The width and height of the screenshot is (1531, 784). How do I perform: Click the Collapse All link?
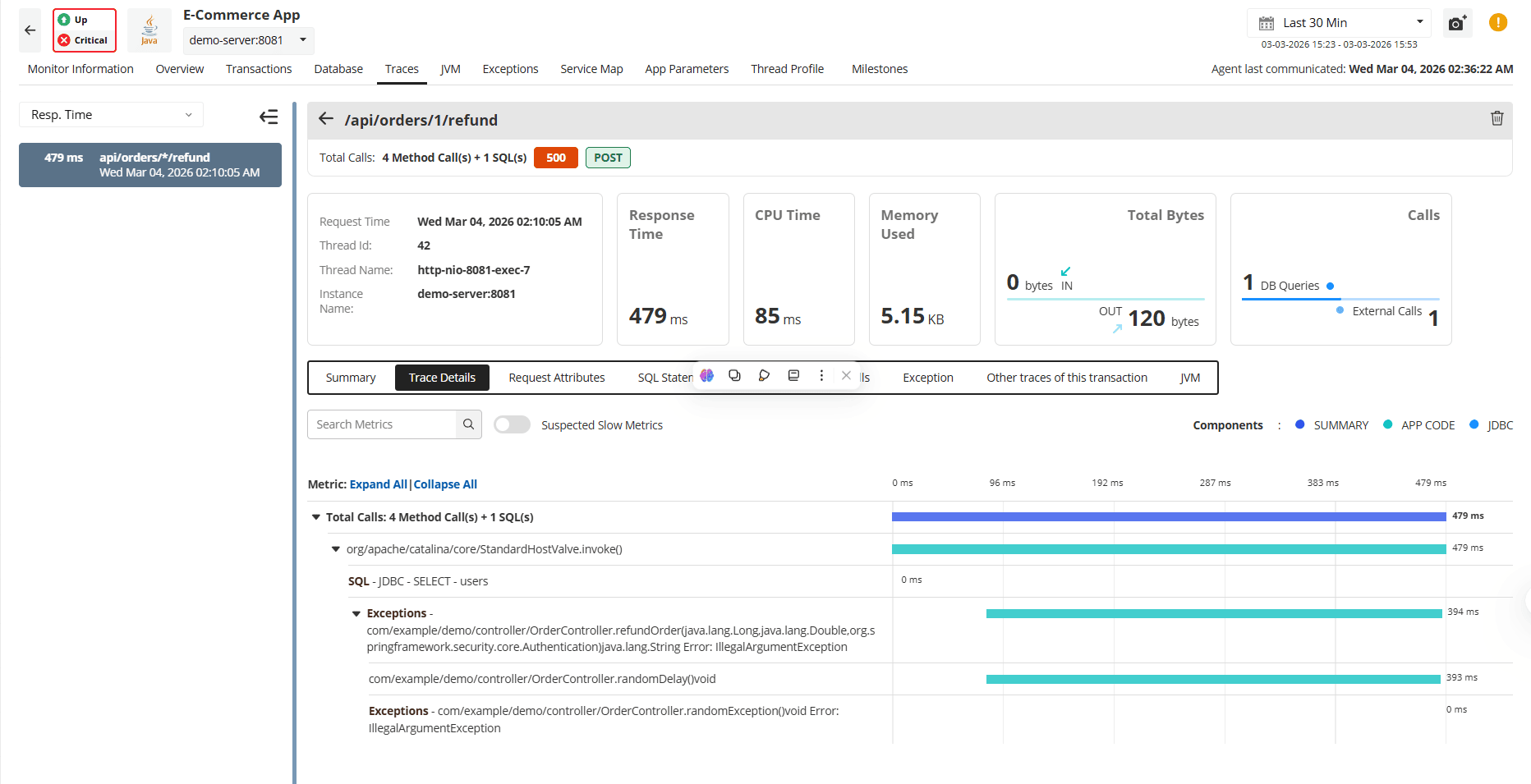(445, 484)
